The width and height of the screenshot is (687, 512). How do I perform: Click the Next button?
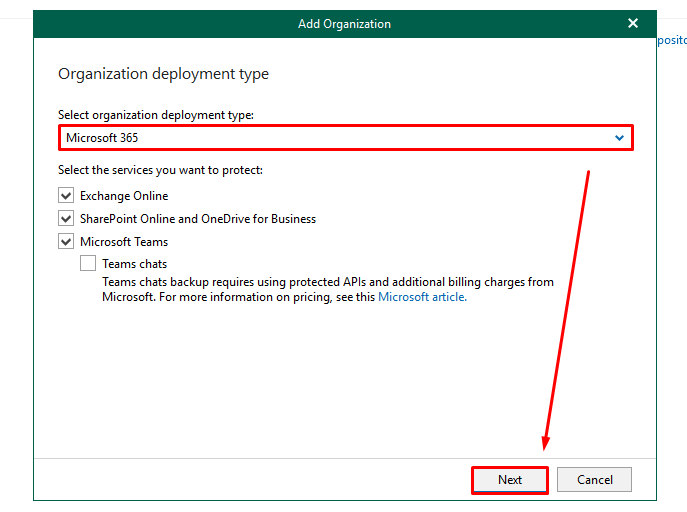click(510, 480)
